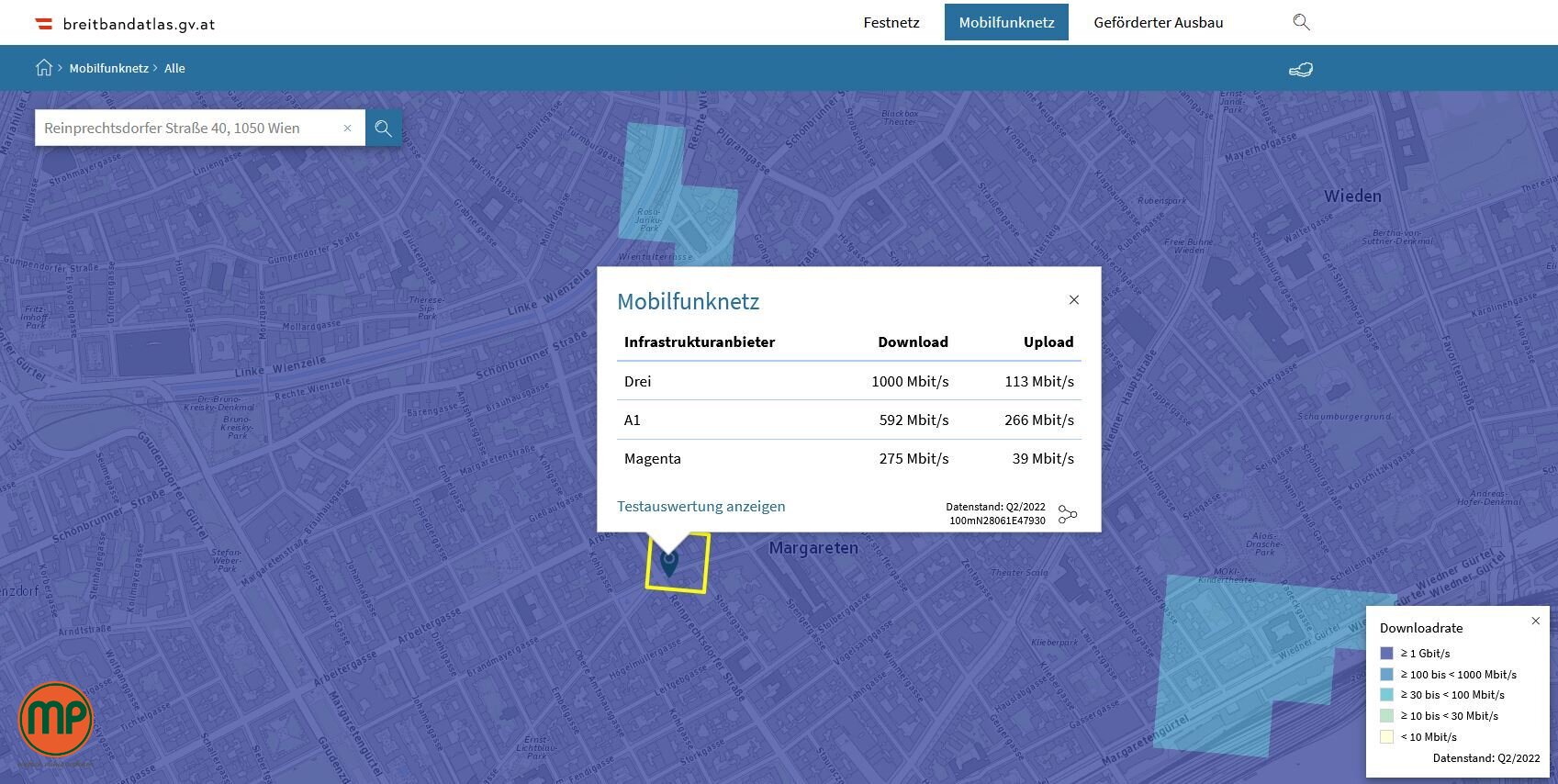Screen dimensions: 1558x784
Task: Click the ≥ 1 Gbit/s legend swatch
Action: pyautogui.click(x=1386, y=654)
